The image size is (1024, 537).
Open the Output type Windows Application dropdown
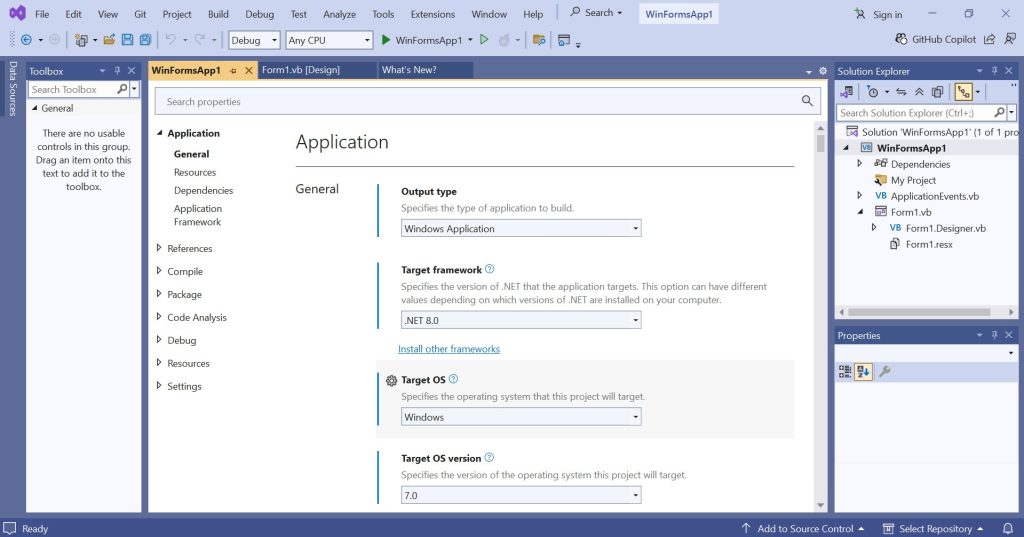pos(521,228)
